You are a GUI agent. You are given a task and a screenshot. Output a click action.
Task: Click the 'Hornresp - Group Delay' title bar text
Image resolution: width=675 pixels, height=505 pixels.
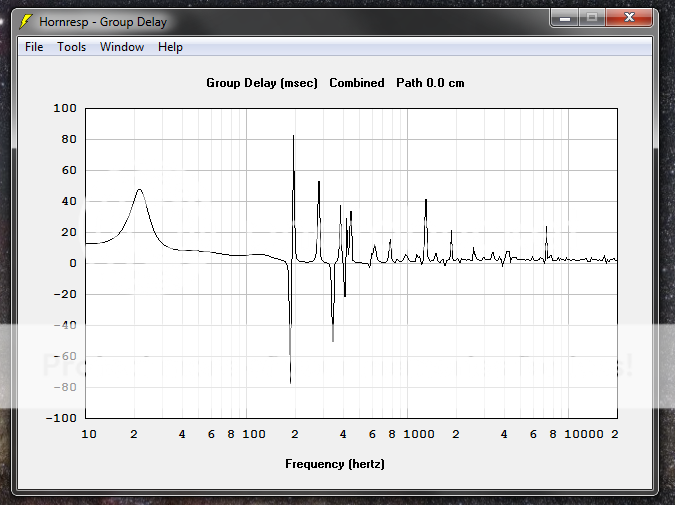[103, 21]
